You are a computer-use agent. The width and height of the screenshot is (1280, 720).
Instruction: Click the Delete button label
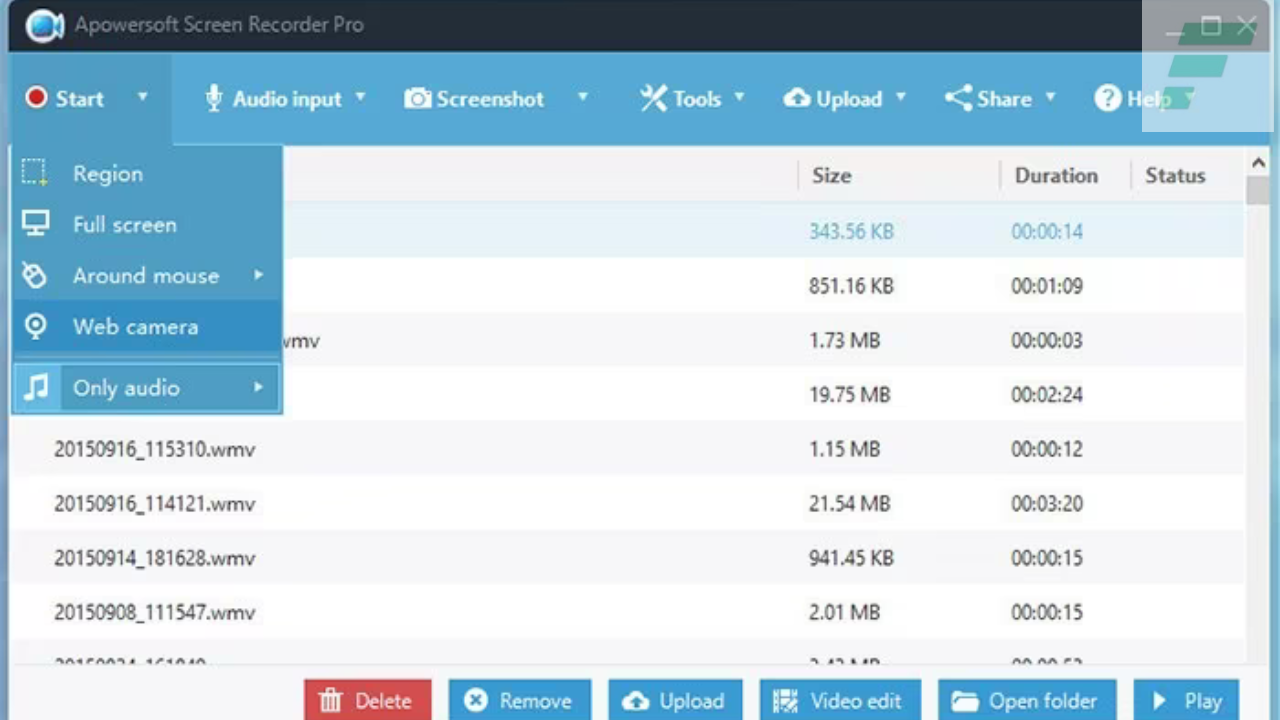tap(383, 702)
